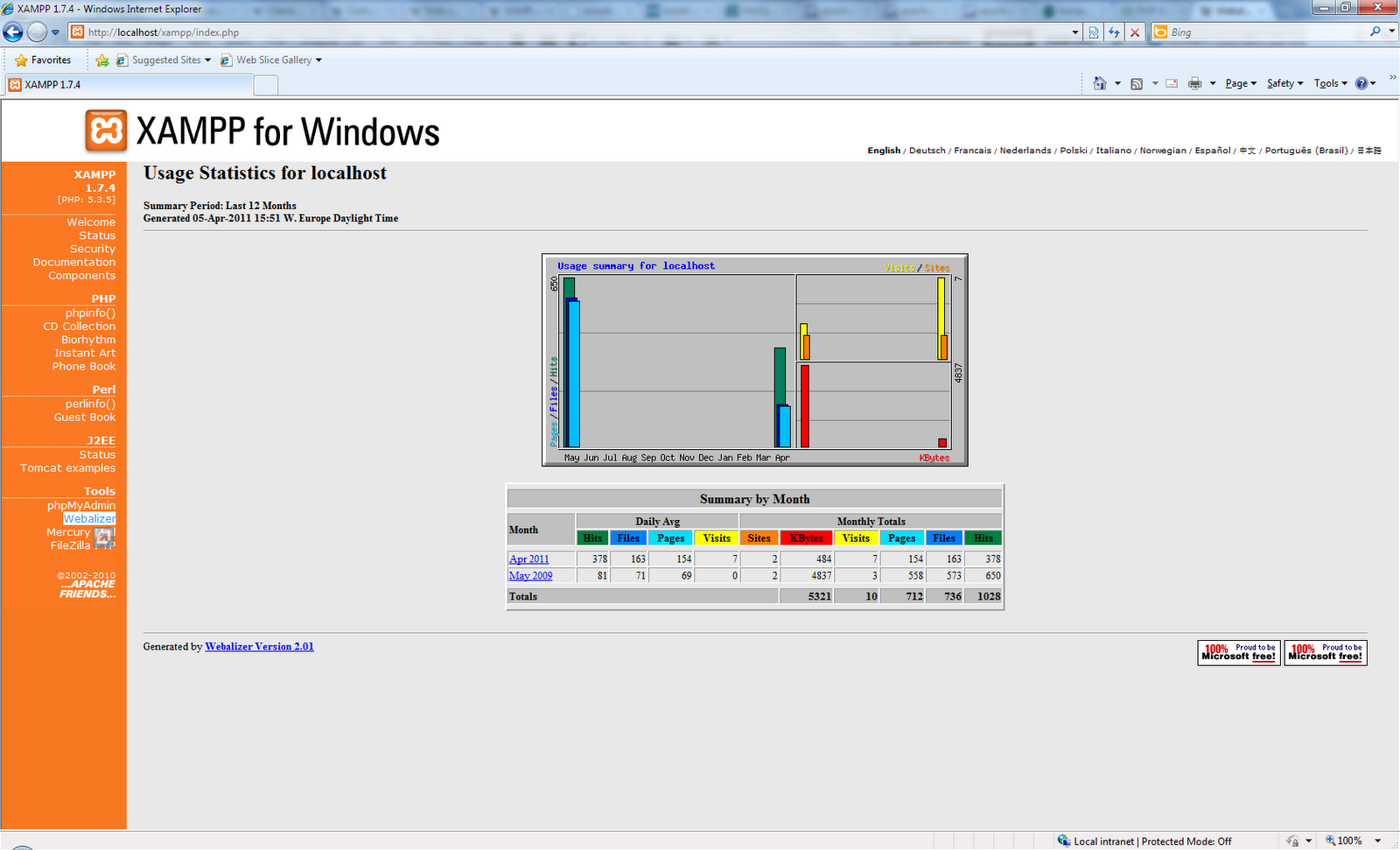Click the Home page icon
Viewport: 1400px width, 850px height.
(1100, 84)
